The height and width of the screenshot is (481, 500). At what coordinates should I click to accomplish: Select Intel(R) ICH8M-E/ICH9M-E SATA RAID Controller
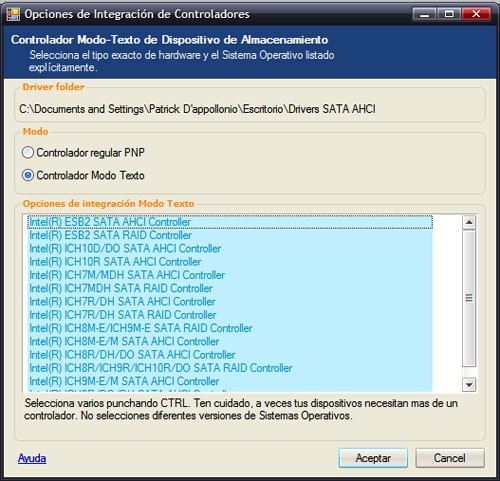pos(230,328)
